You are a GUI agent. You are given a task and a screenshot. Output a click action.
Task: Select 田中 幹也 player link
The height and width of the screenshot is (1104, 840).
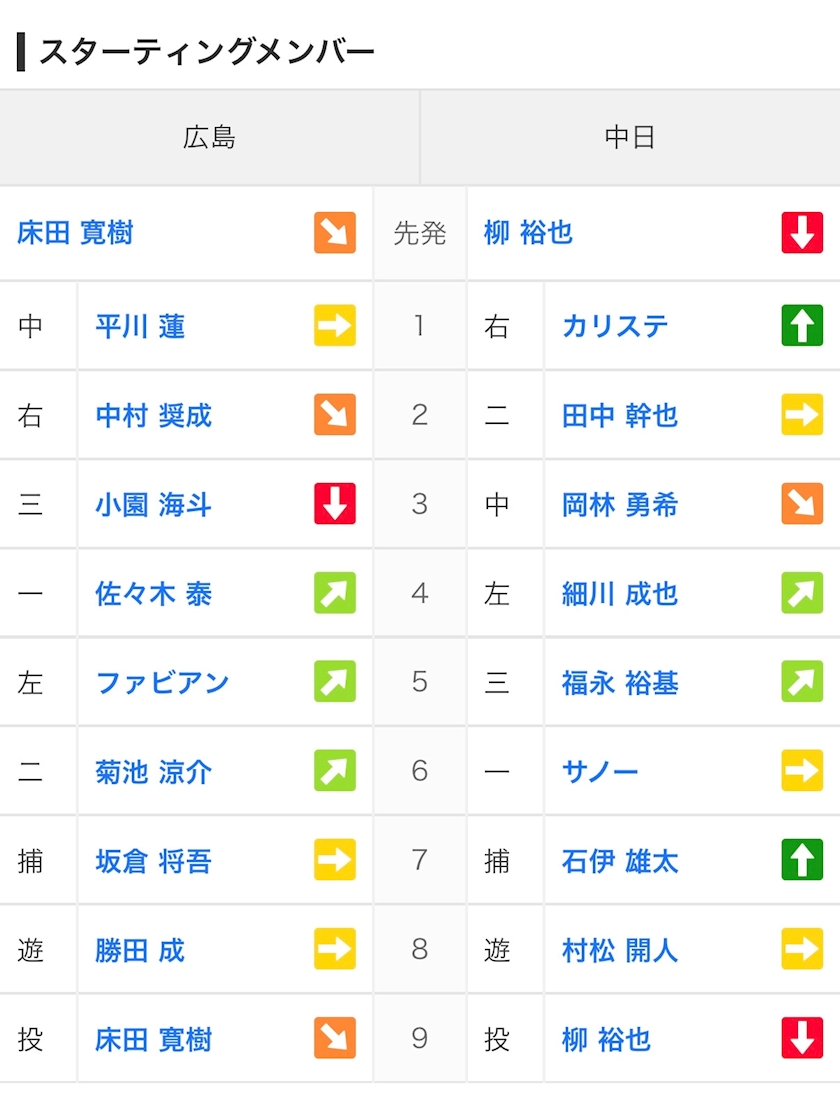(620, 415)
